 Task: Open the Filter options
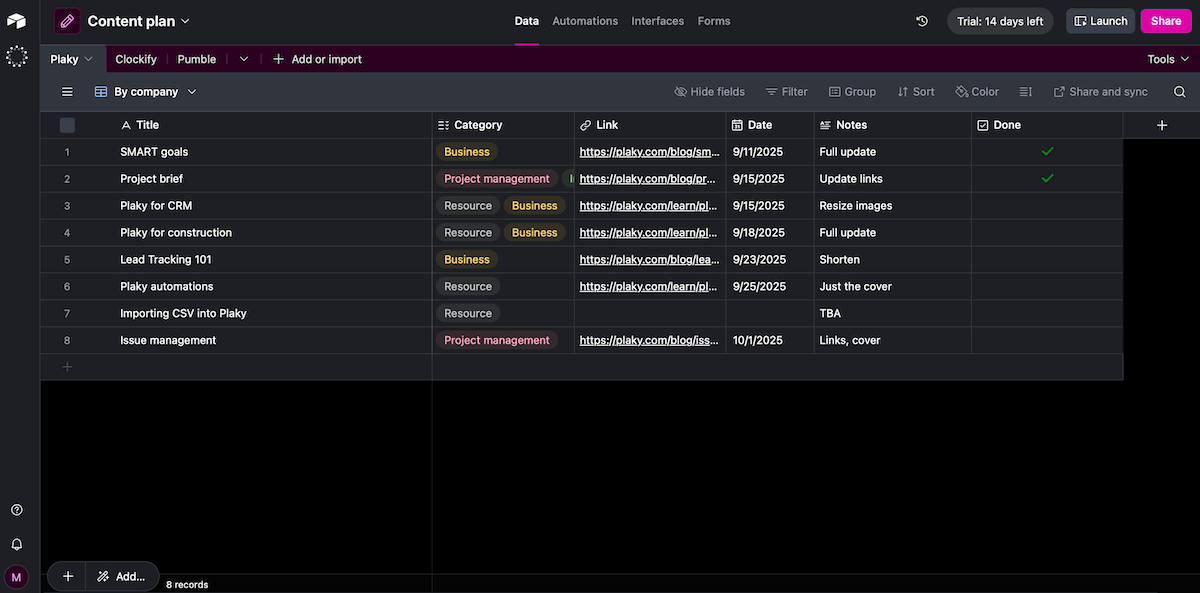(786, 91)
